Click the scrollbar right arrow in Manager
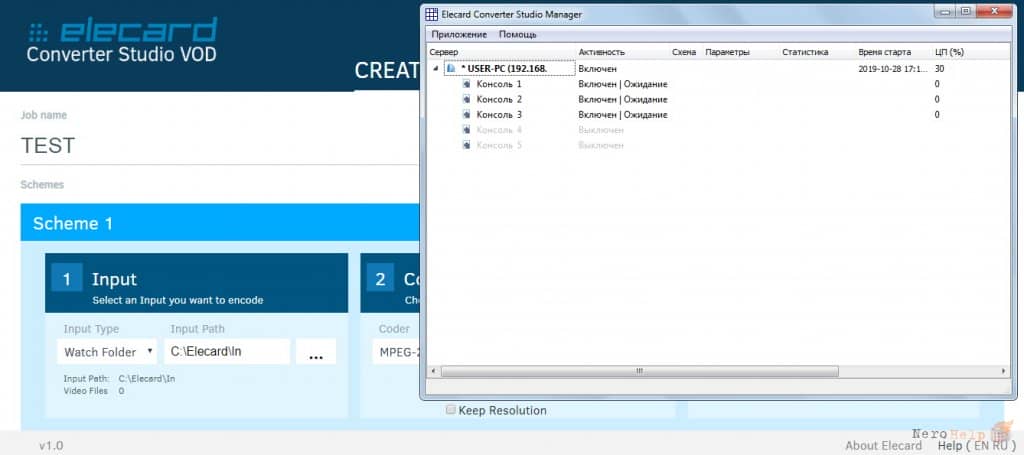Image resolution: width=1024 pixels, height=455 pixels. point(1003,371)
